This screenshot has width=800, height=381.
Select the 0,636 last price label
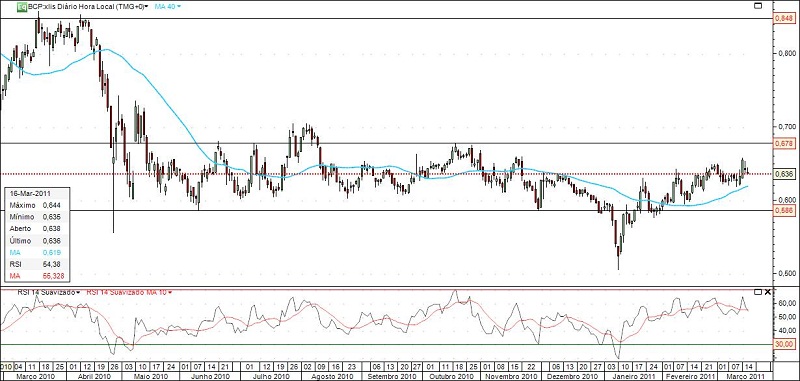pyautogui.click(x=786, y=174)
